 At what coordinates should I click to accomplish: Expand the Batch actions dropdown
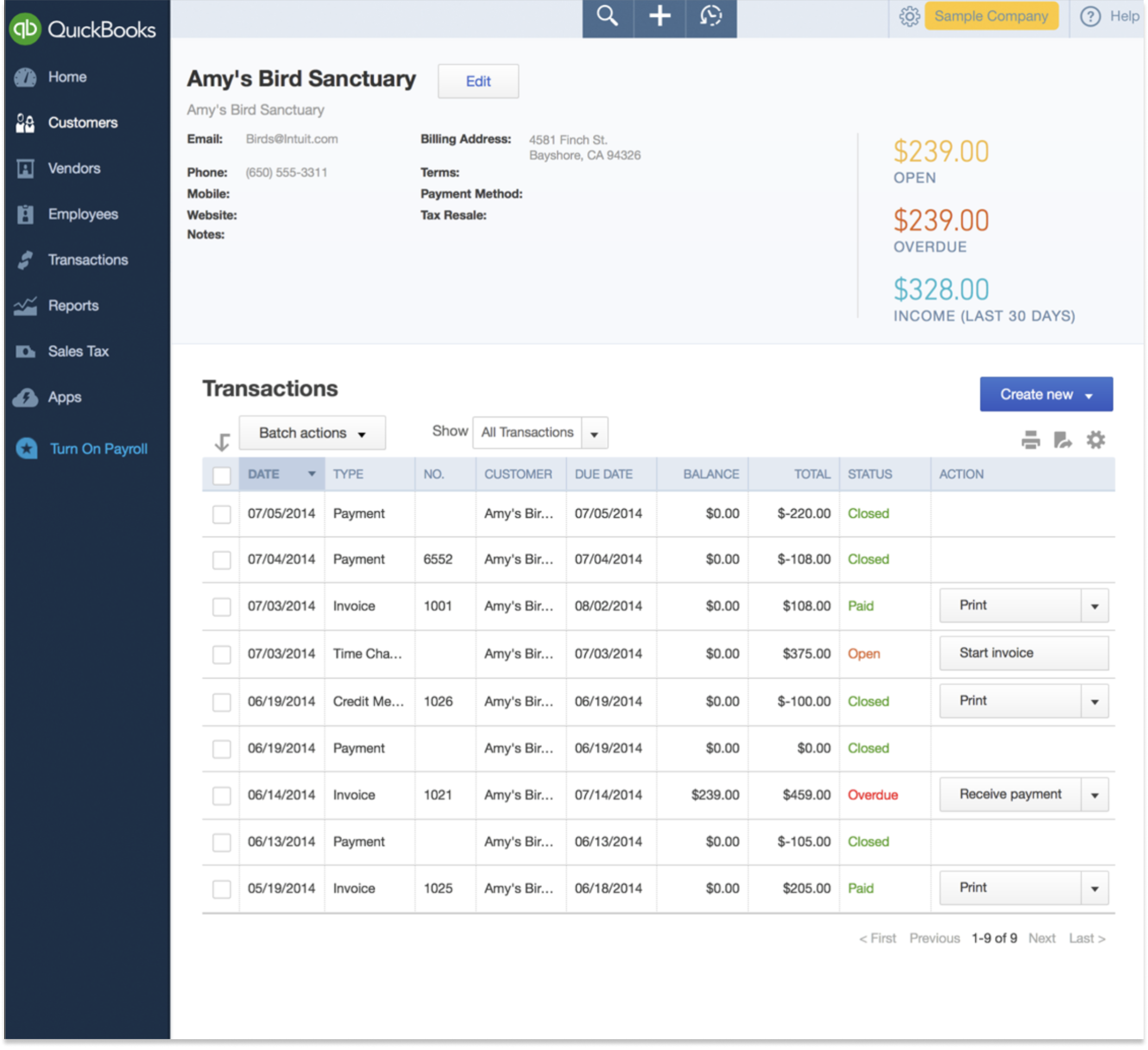pos(312,433)
